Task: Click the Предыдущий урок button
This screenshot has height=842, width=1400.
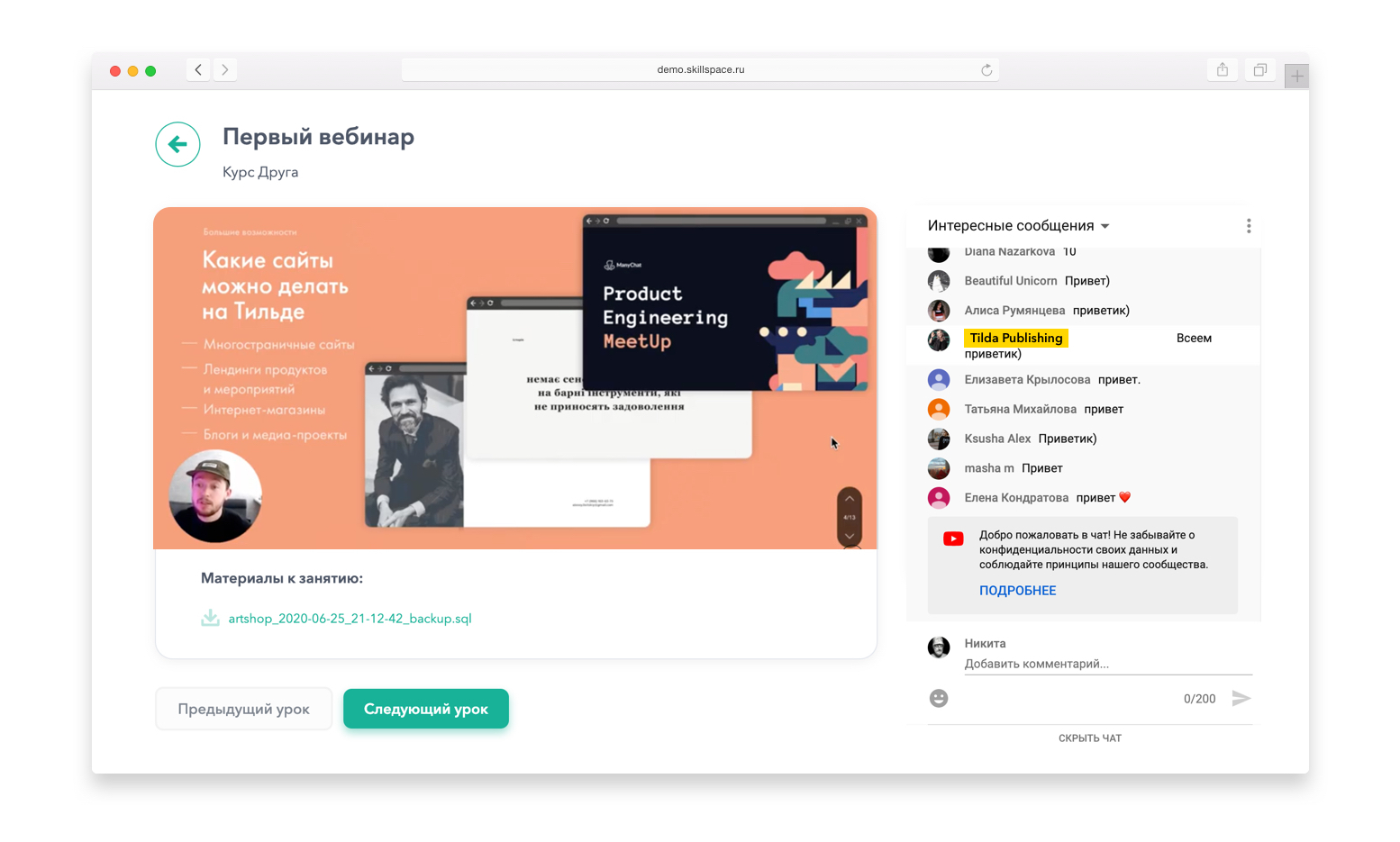Action: click(243, 709)
